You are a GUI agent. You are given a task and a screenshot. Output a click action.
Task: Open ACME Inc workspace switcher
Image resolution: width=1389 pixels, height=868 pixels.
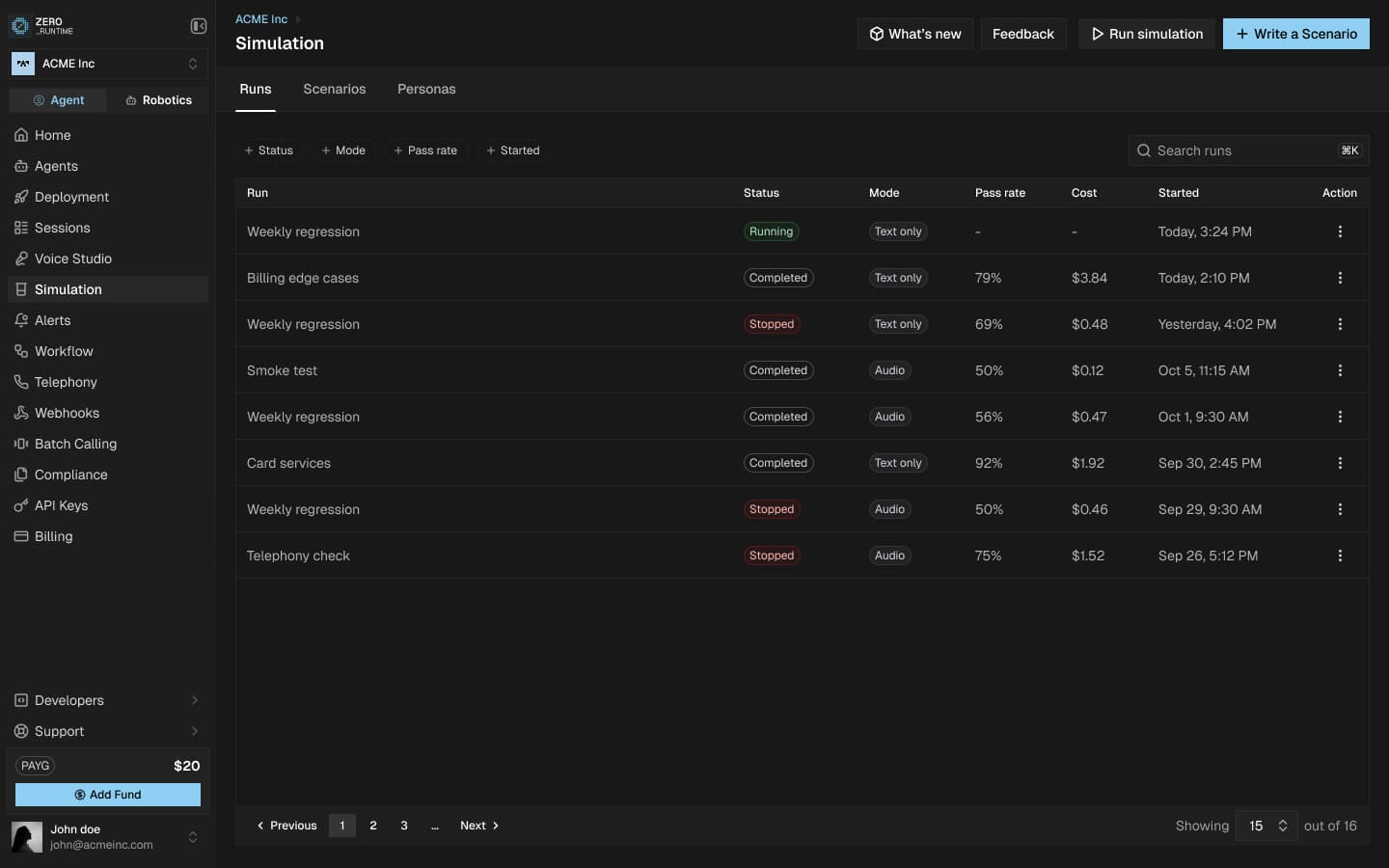[x=108, y=64]
